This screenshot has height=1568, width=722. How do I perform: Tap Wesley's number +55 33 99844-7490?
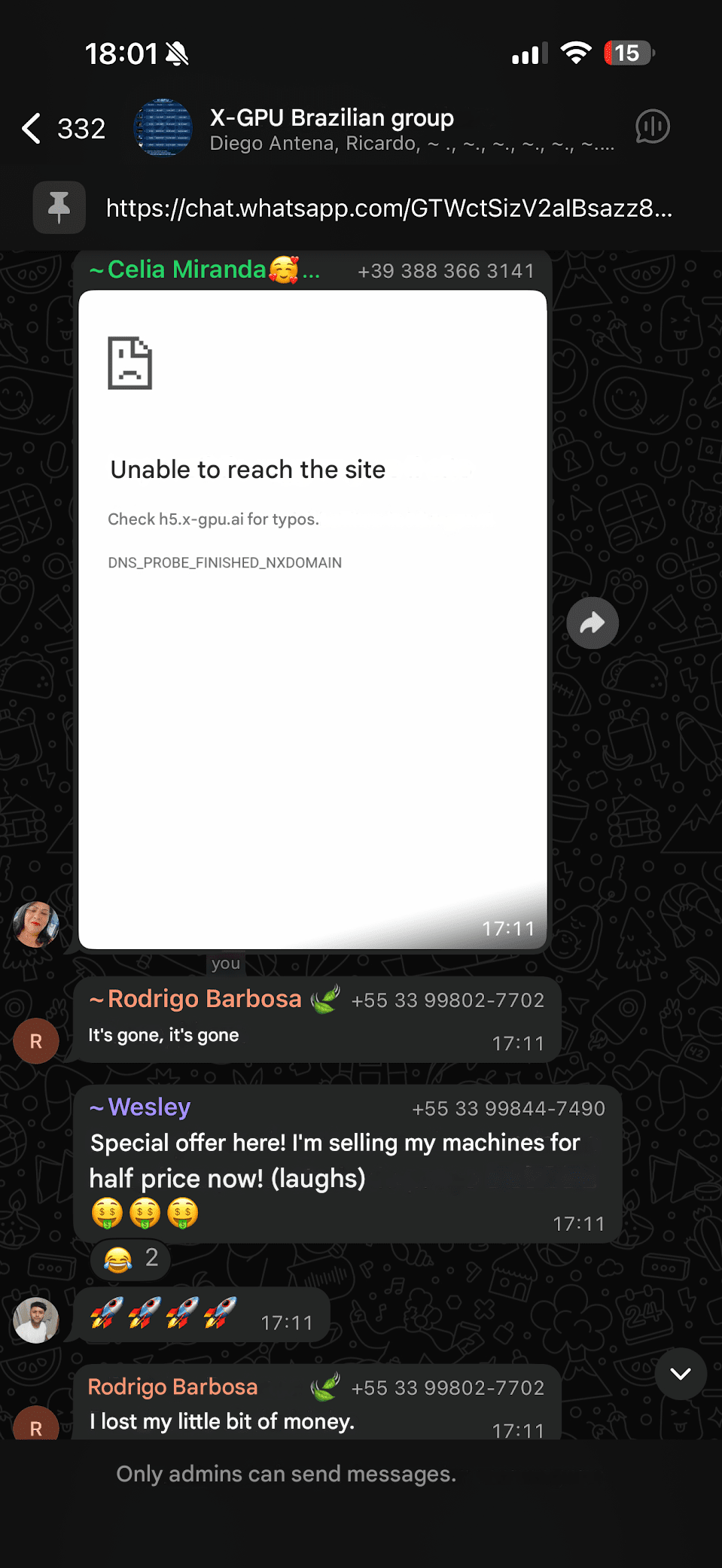pyautogui.click(x=508, y=1109)
